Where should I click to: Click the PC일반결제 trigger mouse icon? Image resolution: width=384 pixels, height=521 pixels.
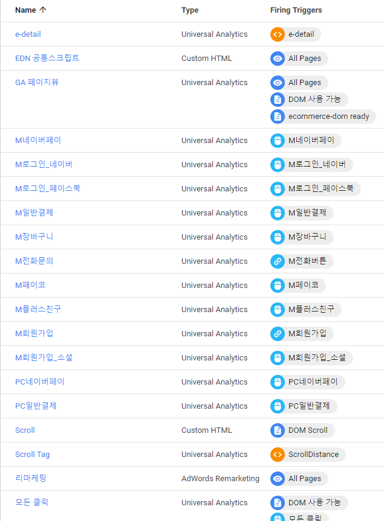[x=277, y=406]
